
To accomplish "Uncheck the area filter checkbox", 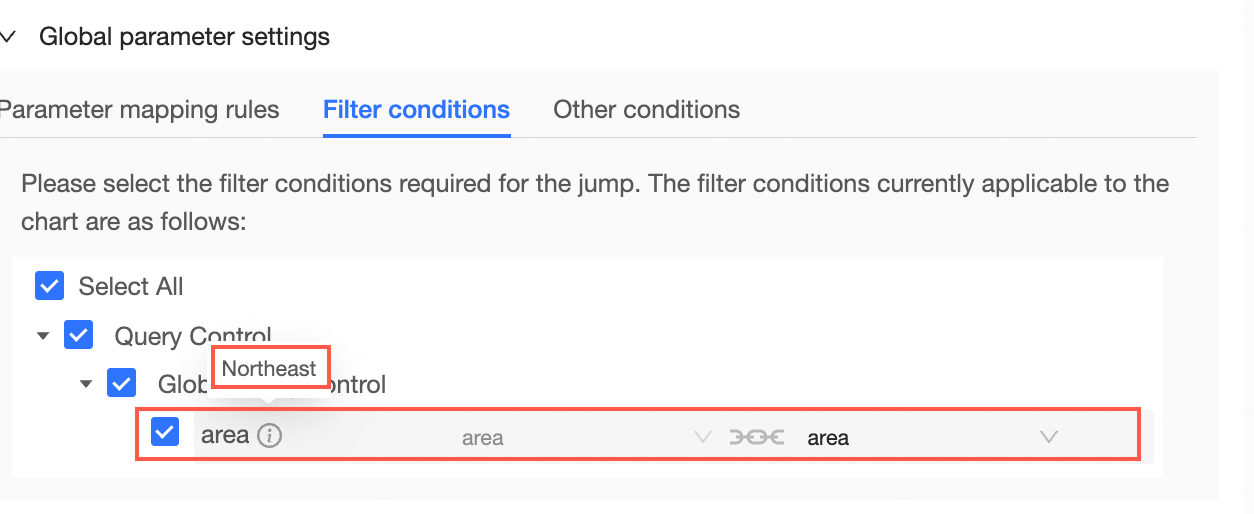I will click(x=165, y=432).
